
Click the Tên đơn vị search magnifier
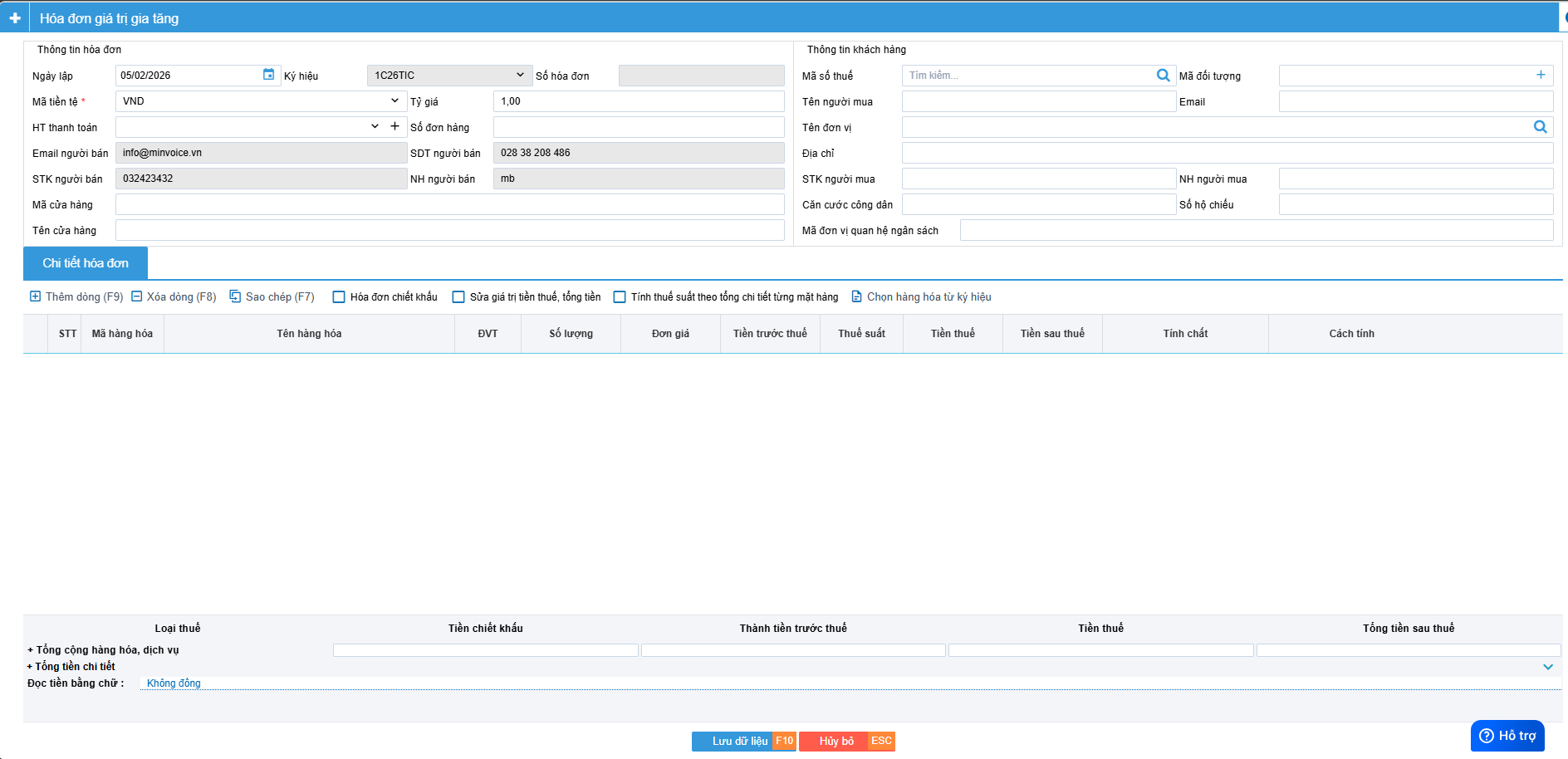tap(1540, 127)
